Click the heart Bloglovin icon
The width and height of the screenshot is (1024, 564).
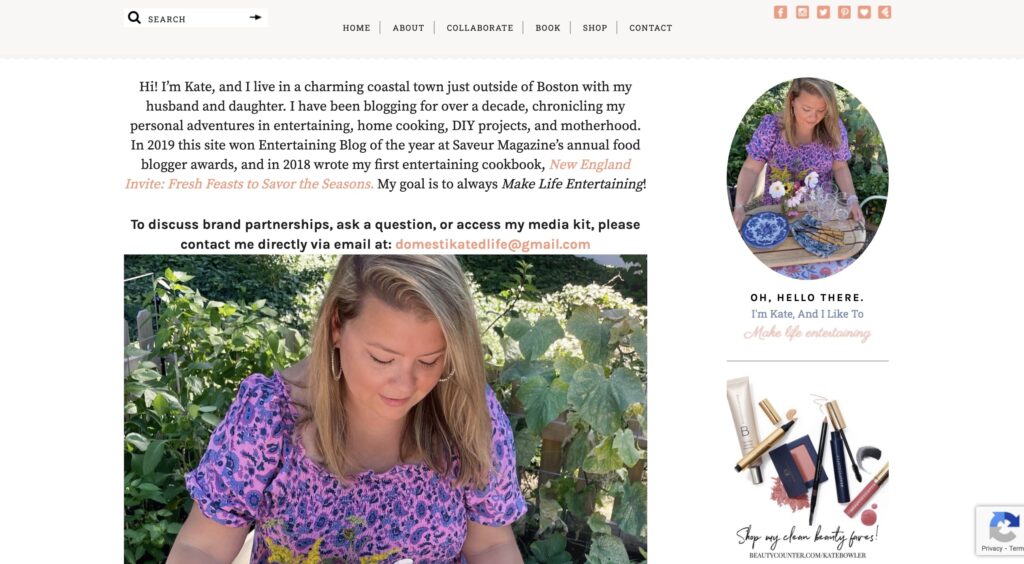tap(864, 12)
